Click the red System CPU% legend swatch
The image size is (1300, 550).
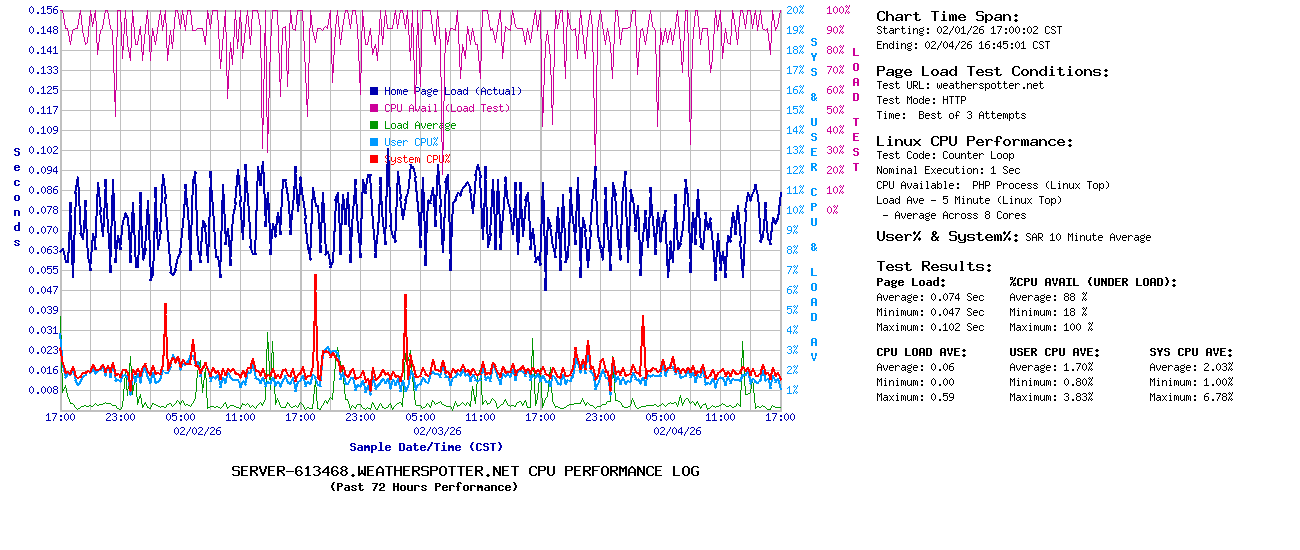(x=374, y=159)
